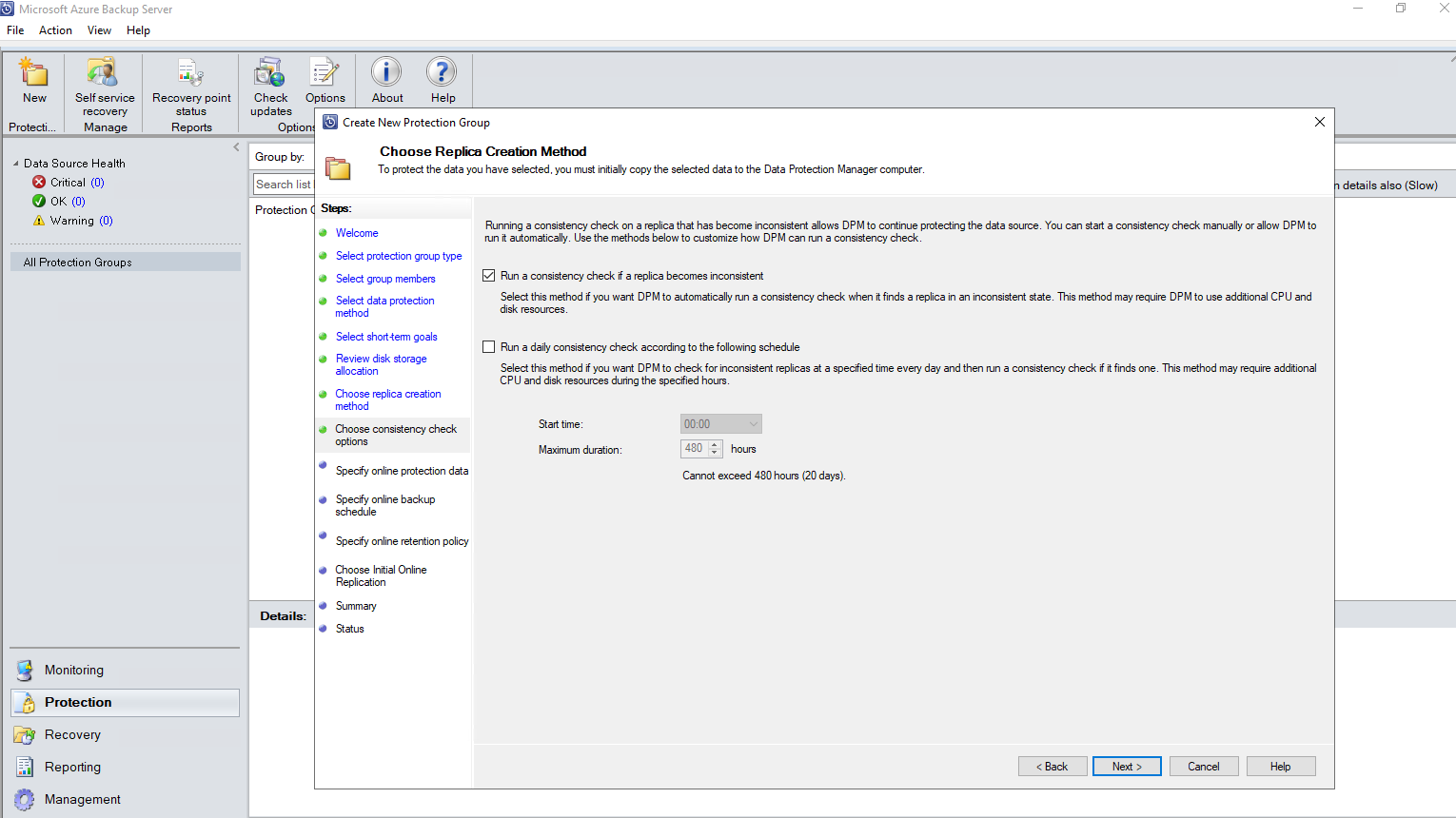Click the Cancel button
This screenshot has height=818, width=1456.
1204,767
